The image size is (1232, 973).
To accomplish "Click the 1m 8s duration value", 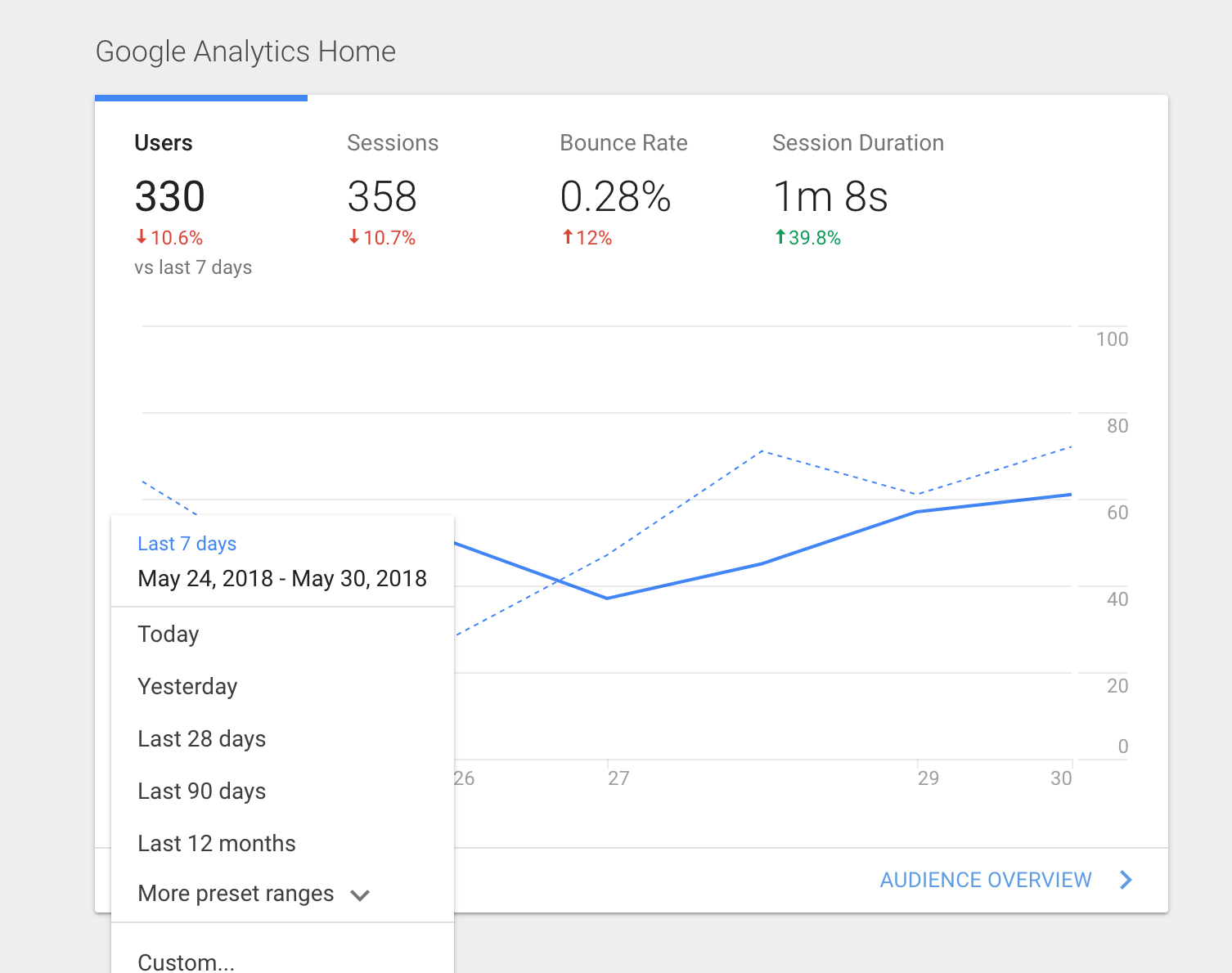I will pos(830,197).
